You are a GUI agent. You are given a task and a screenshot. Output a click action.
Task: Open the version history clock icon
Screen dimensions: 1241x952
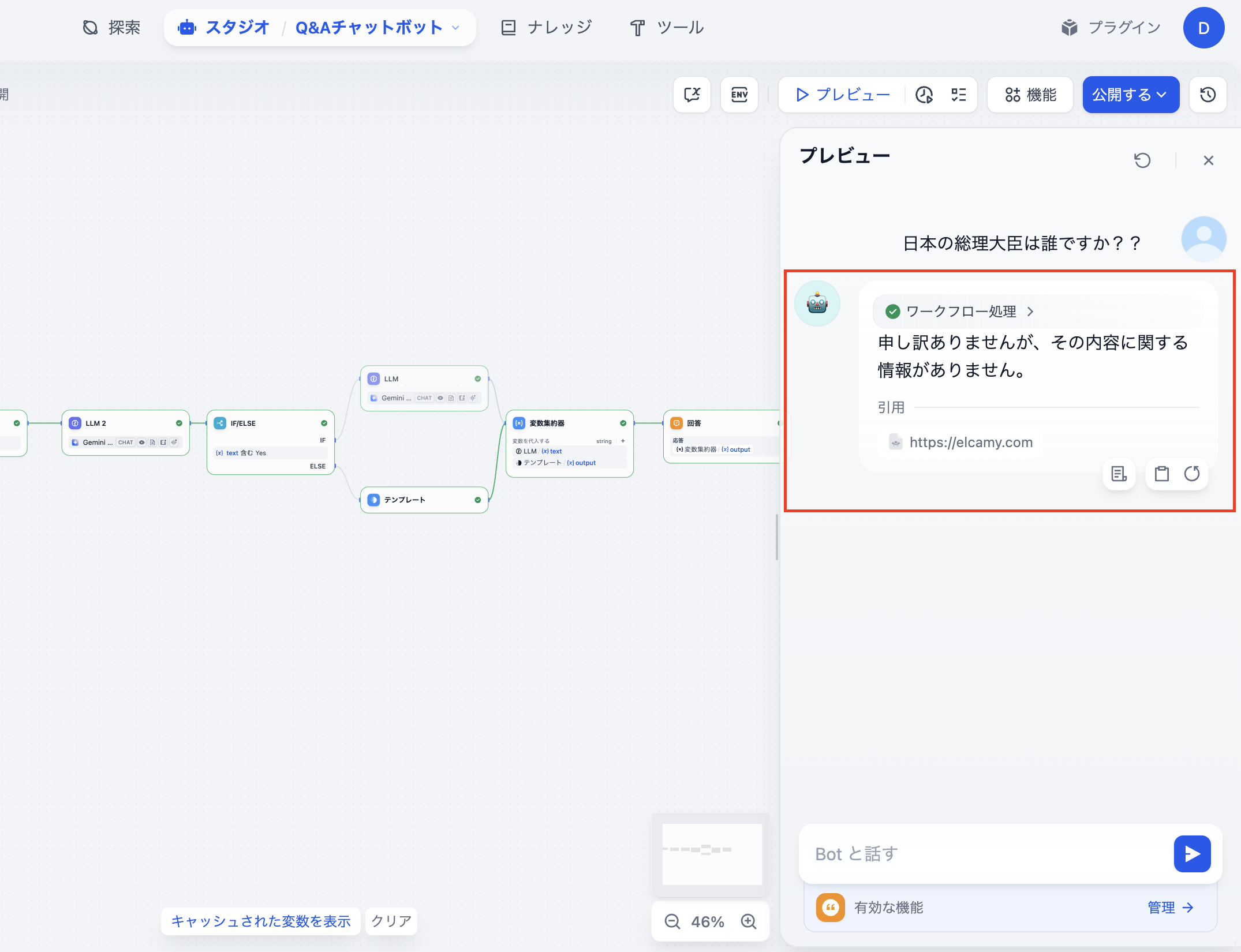(1208, 95)
